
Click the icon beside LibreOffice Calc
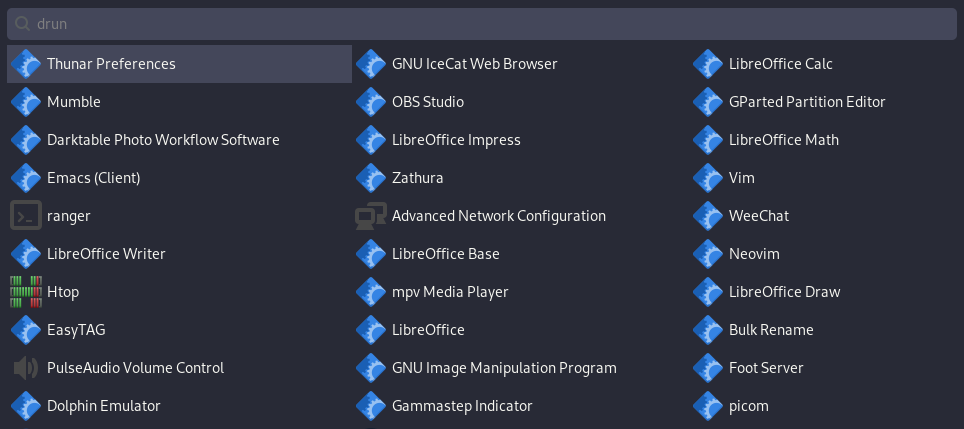click(x=708, y=64)
